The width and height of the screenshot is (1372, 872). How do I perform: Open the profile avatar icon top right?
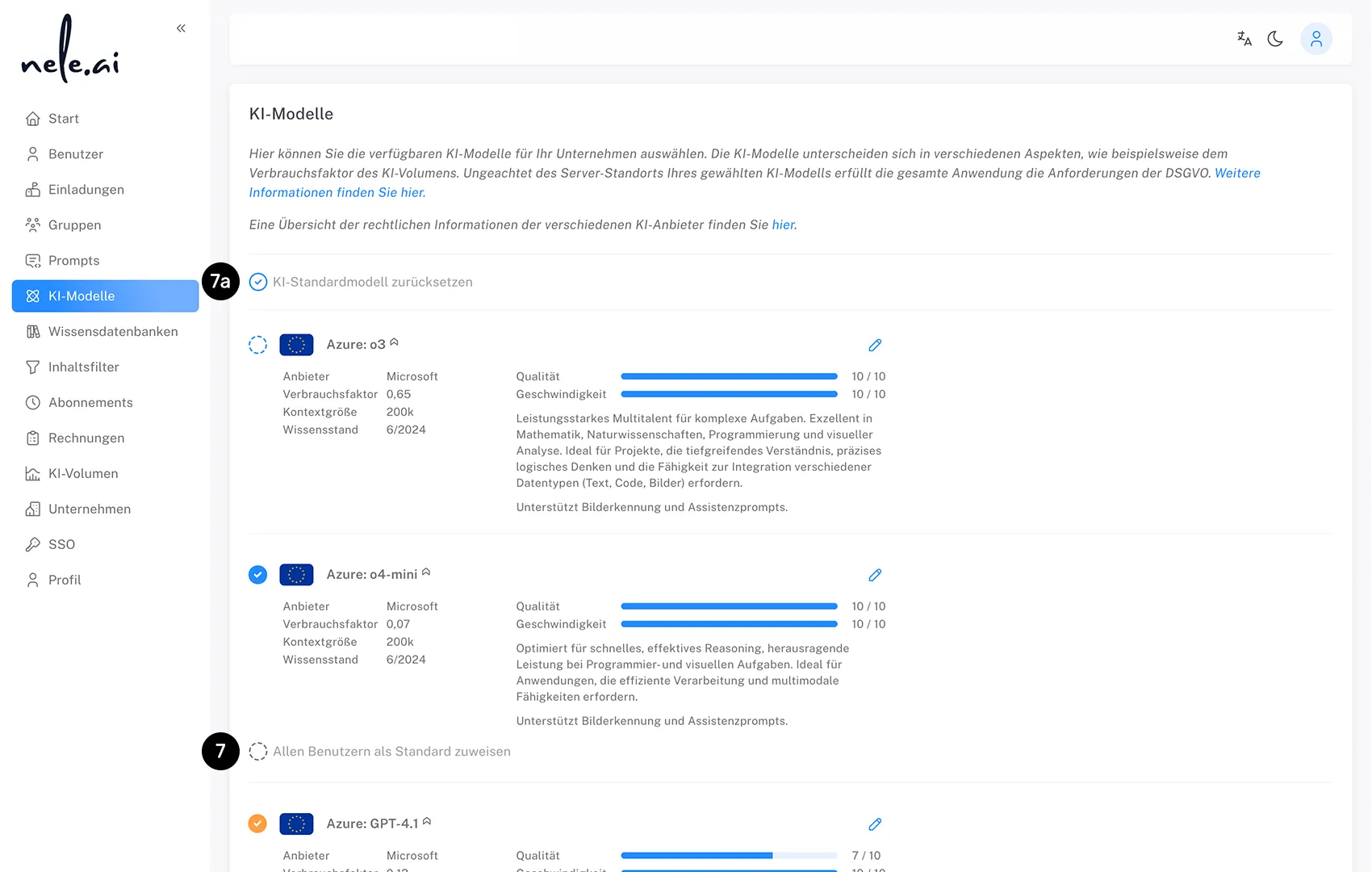point(1316,38)
